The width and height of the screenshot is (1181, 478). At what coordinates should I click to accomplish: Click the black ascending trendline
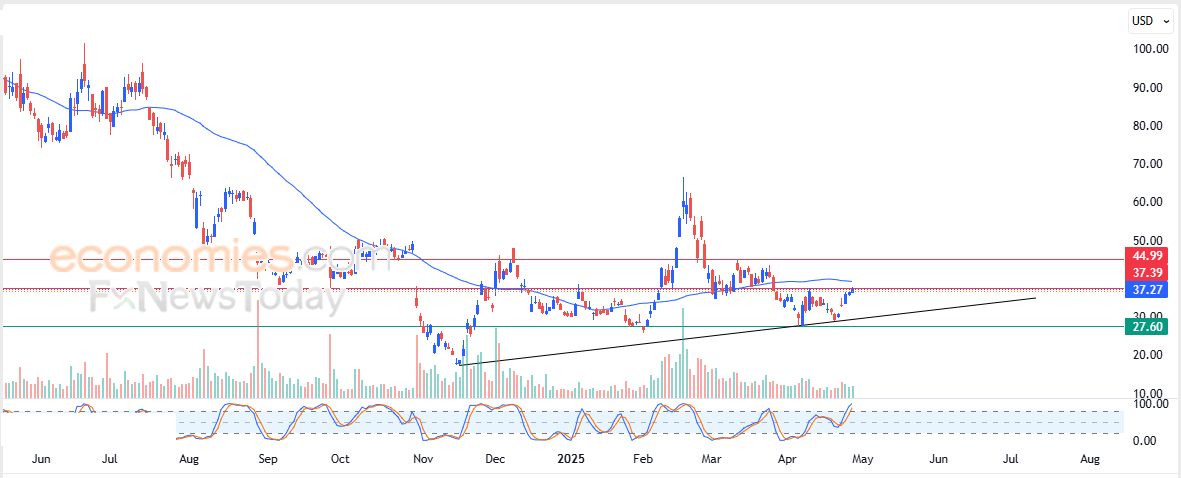pos(746,331)
